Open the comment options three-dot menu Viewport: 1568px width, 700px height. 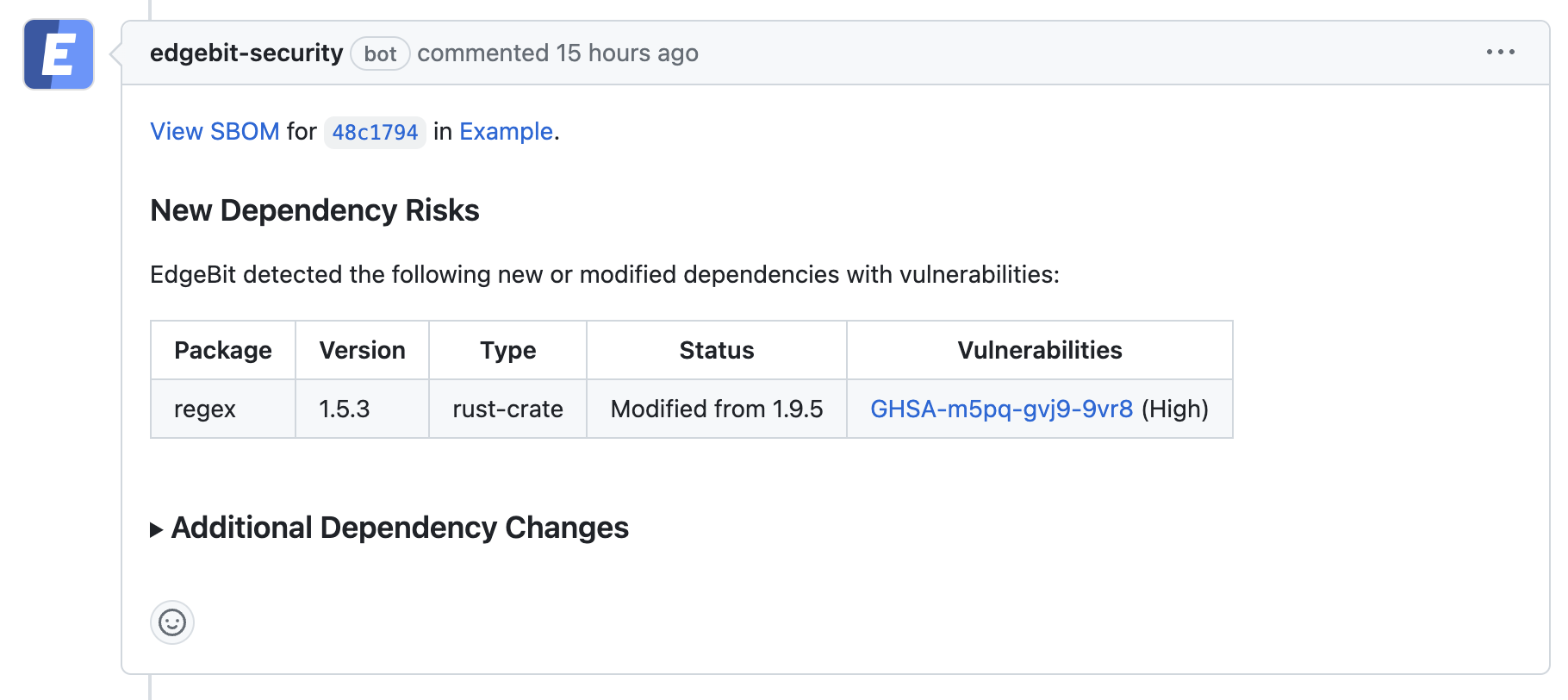[1500, 53]
